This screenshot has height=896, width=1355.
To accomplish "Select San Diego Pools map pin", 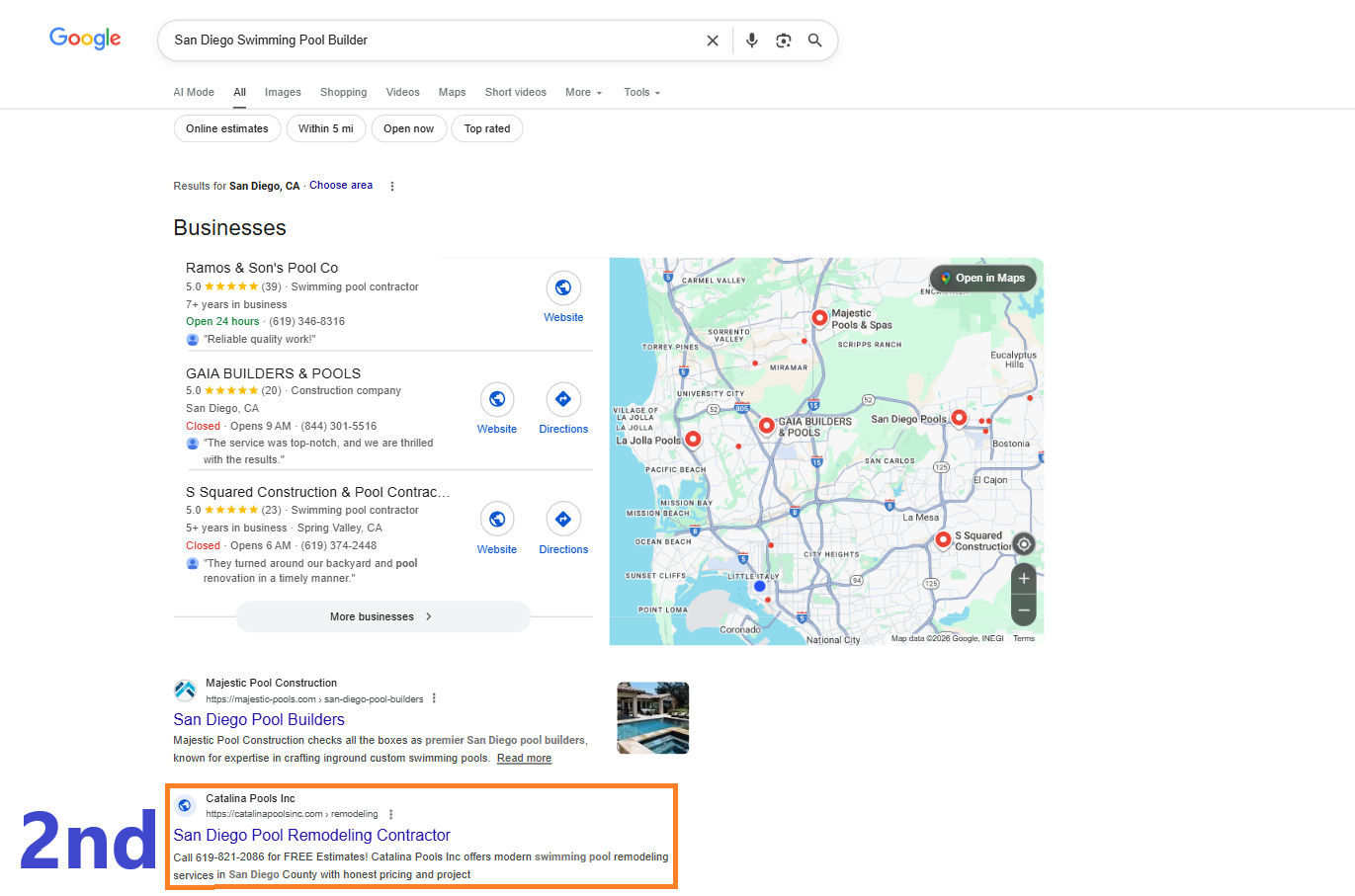I will (x=959, y=418).
